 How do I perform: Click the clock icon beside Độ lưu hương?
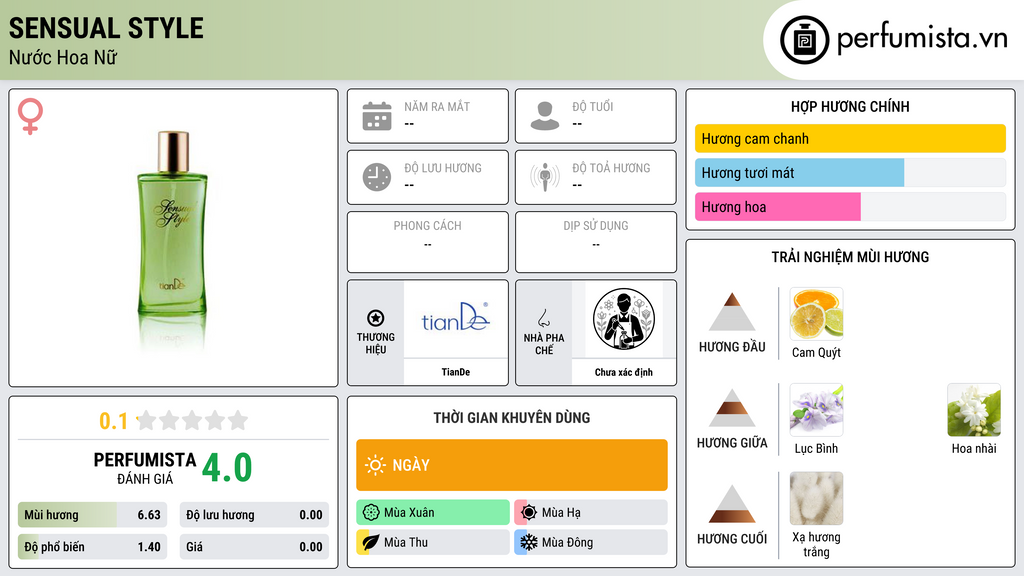click(377, 177)
